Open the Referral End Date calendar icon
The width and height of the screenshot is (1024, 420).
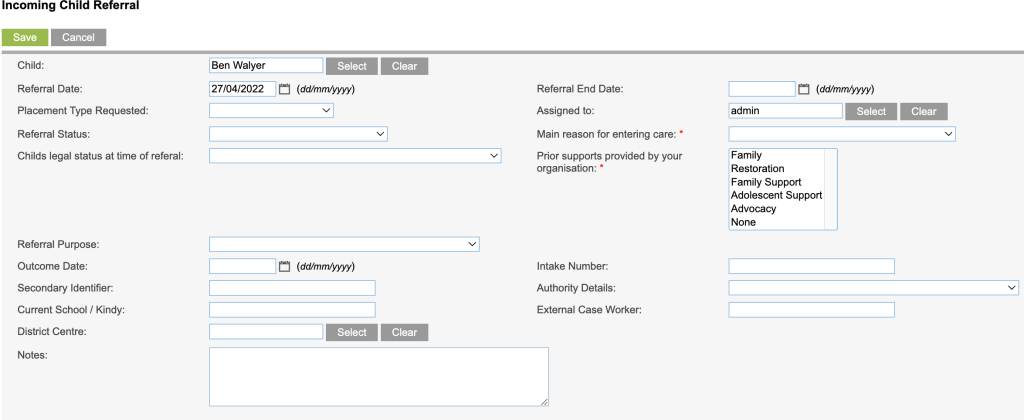(804, 89)
